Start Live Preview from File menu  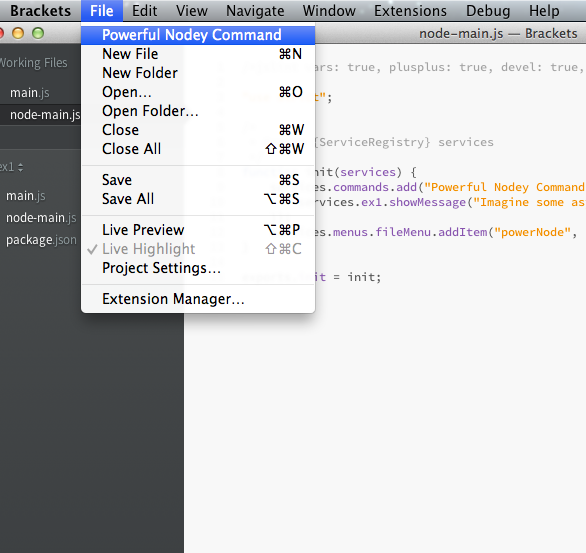[198, 230]
